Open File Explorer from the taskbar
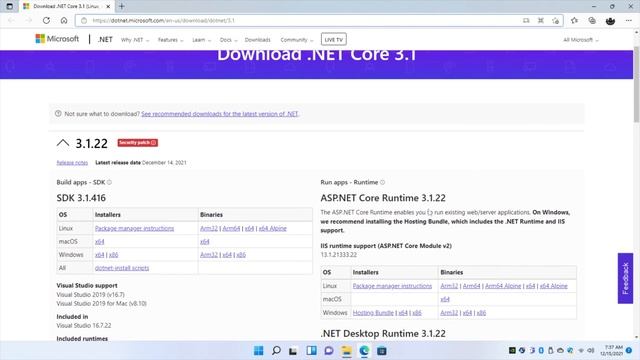 click(347, 351)
